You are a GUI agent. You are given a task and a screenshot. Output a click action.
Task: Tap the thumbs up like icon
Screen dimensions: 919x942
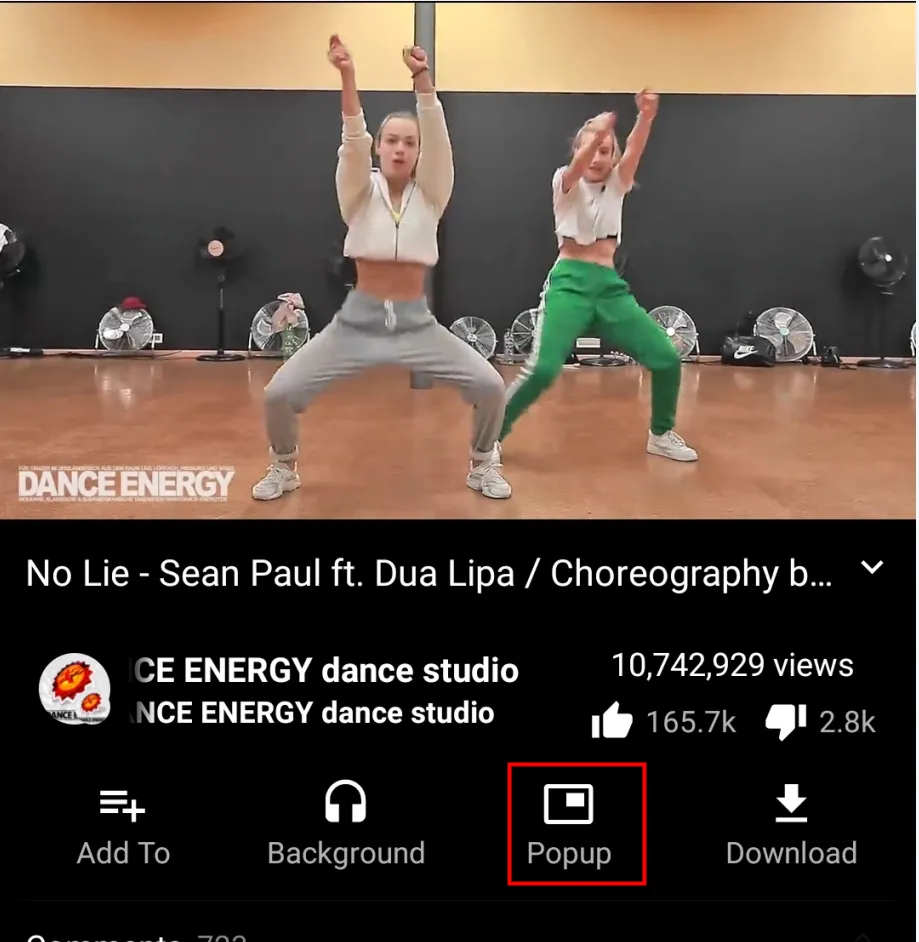click(x=611, y=720)
